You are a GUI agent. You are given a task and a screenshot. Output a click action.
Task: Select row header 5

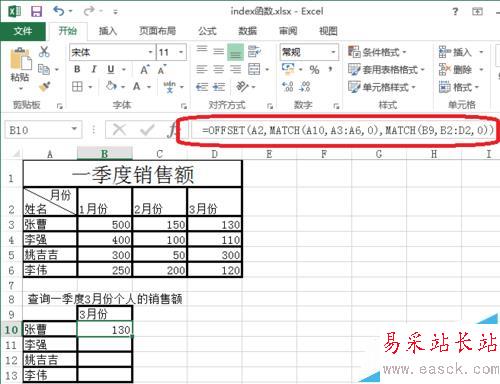(x=11, y=255)
